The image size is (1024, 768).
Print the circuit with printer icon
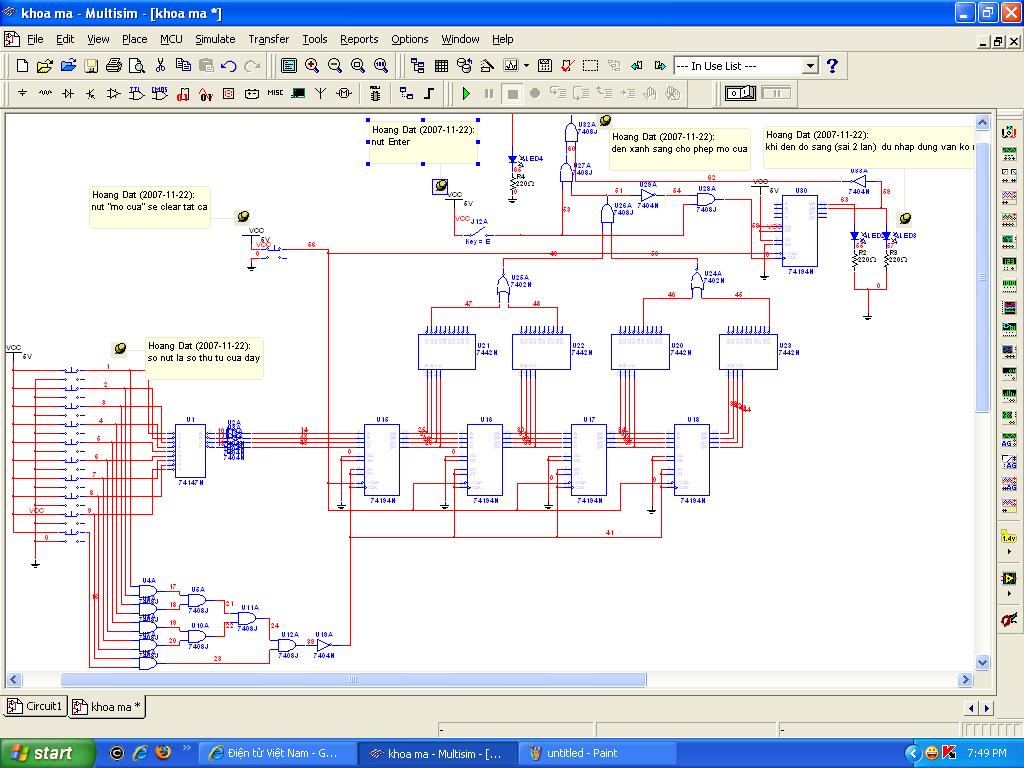114,65
